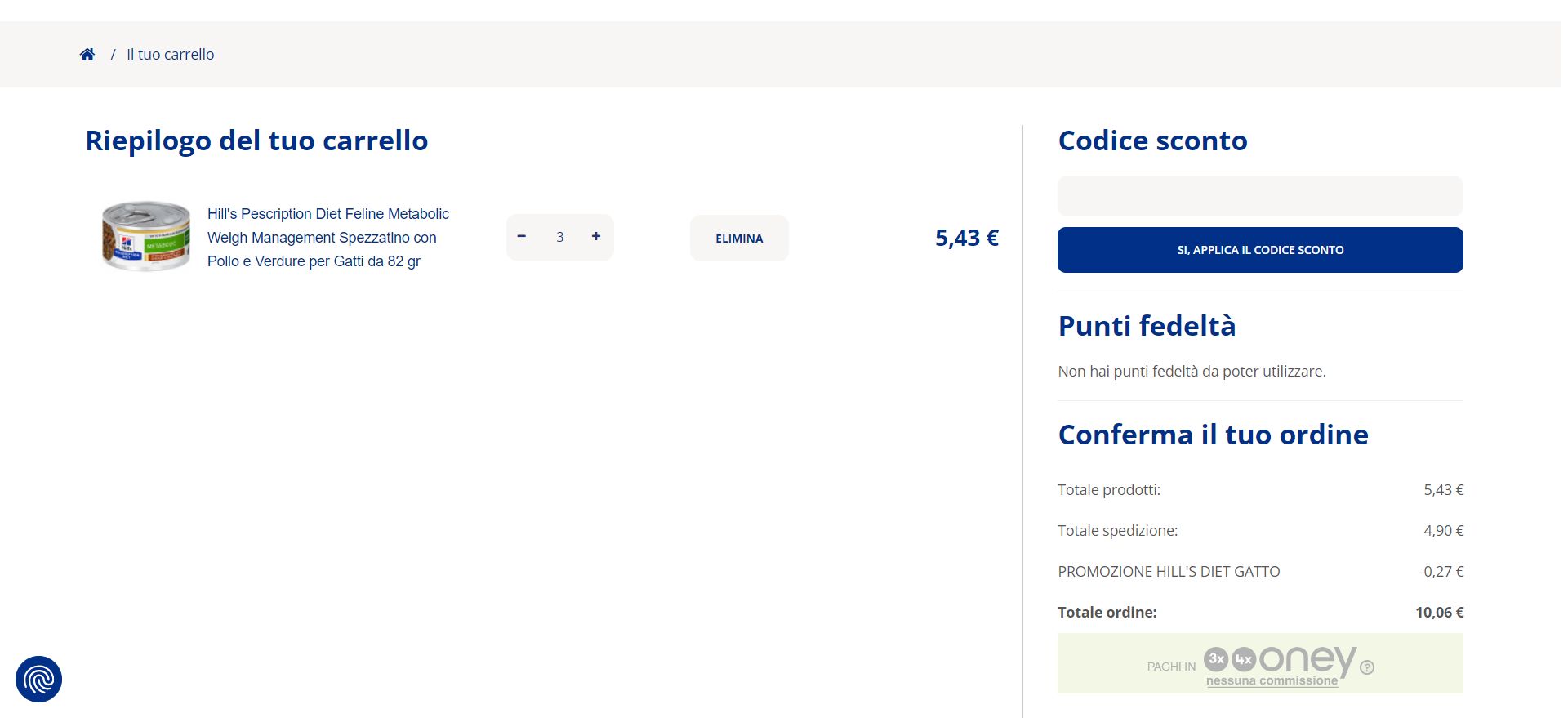Screen dimensions: 1568x718
Task: Click SI, APPLICA IL CODICE SCONTO
Action: (1259, 250)
